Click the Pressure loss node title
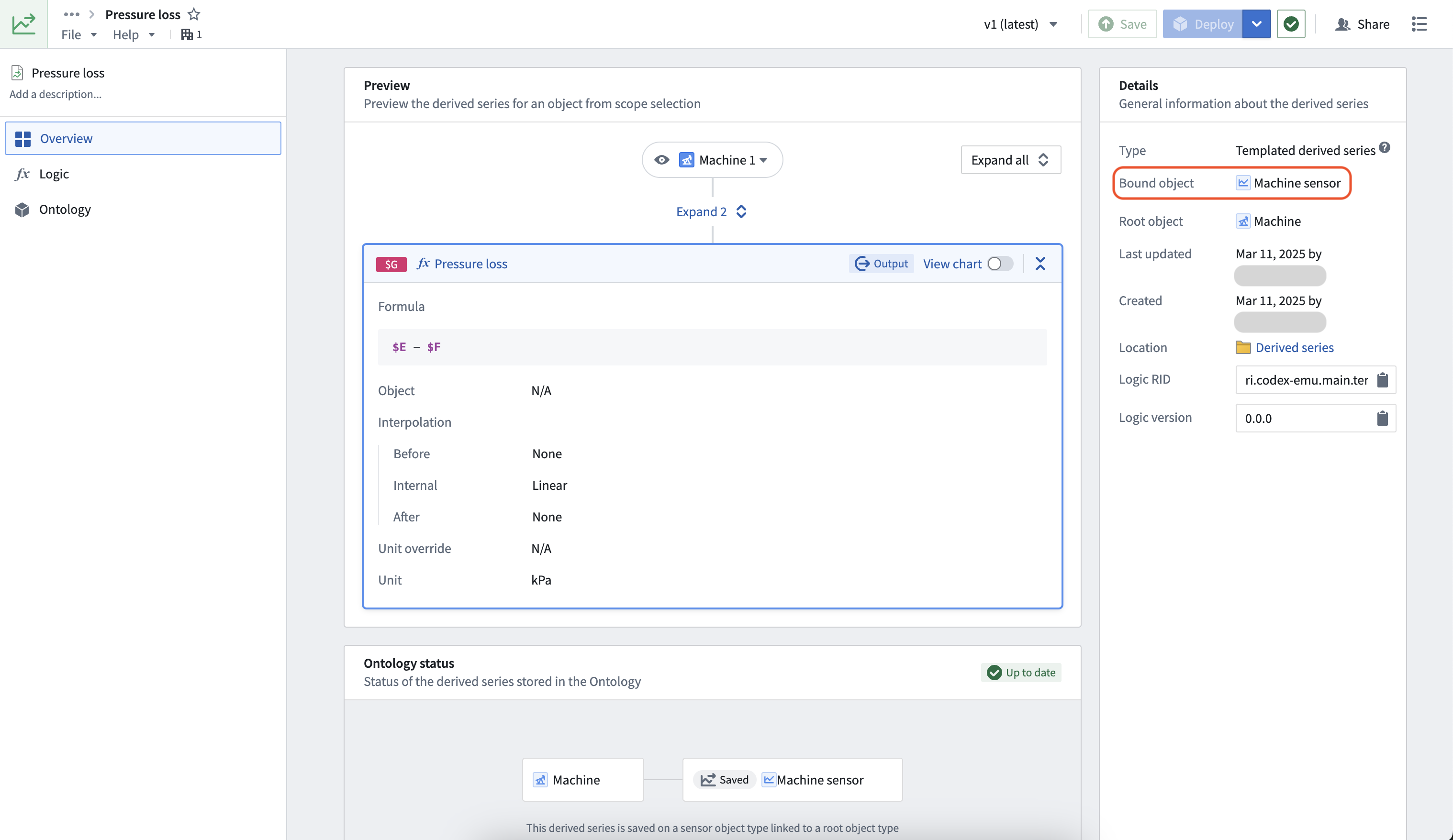This screenshot has width=1453, height=840. click(x=470, y=264)
